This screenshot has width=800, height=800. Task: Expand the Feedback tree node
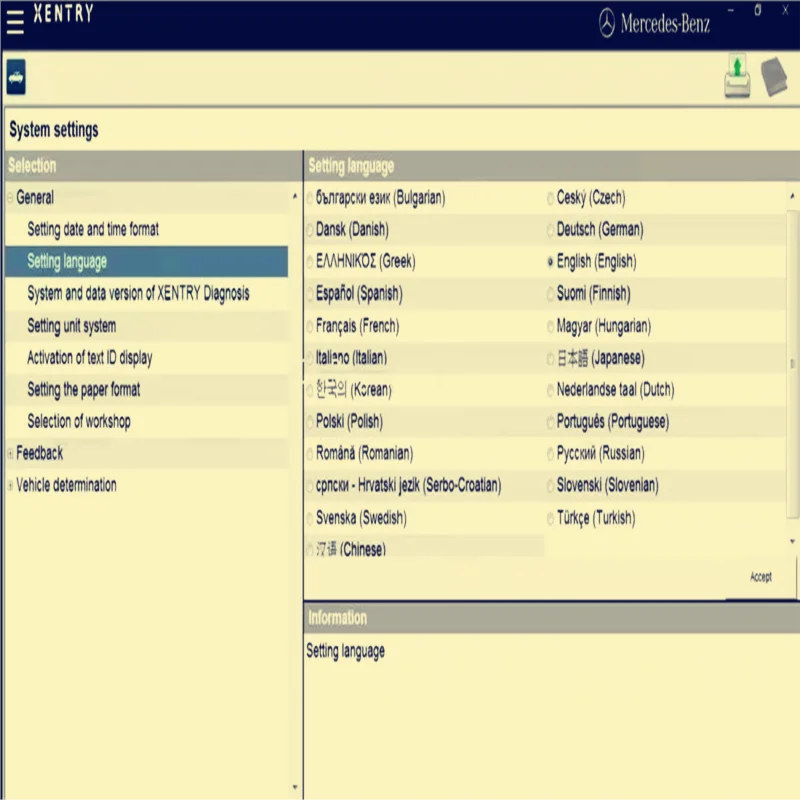(x=10, y=454)
